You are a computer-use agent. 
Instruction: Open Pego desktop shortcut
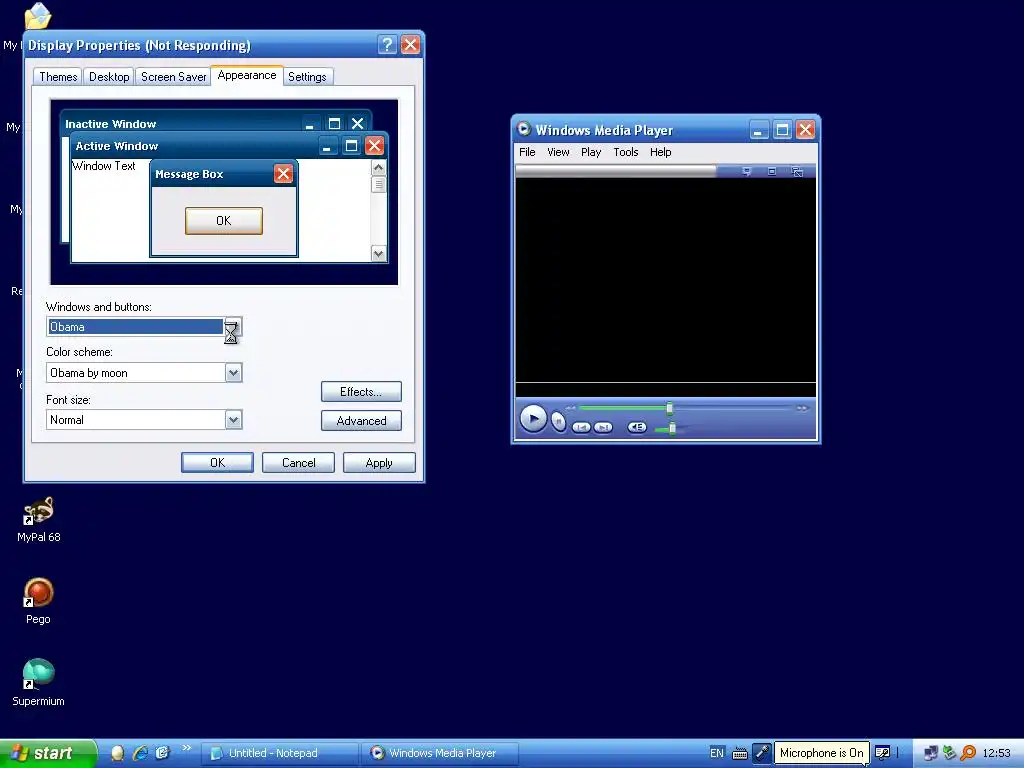coord(39,601)
